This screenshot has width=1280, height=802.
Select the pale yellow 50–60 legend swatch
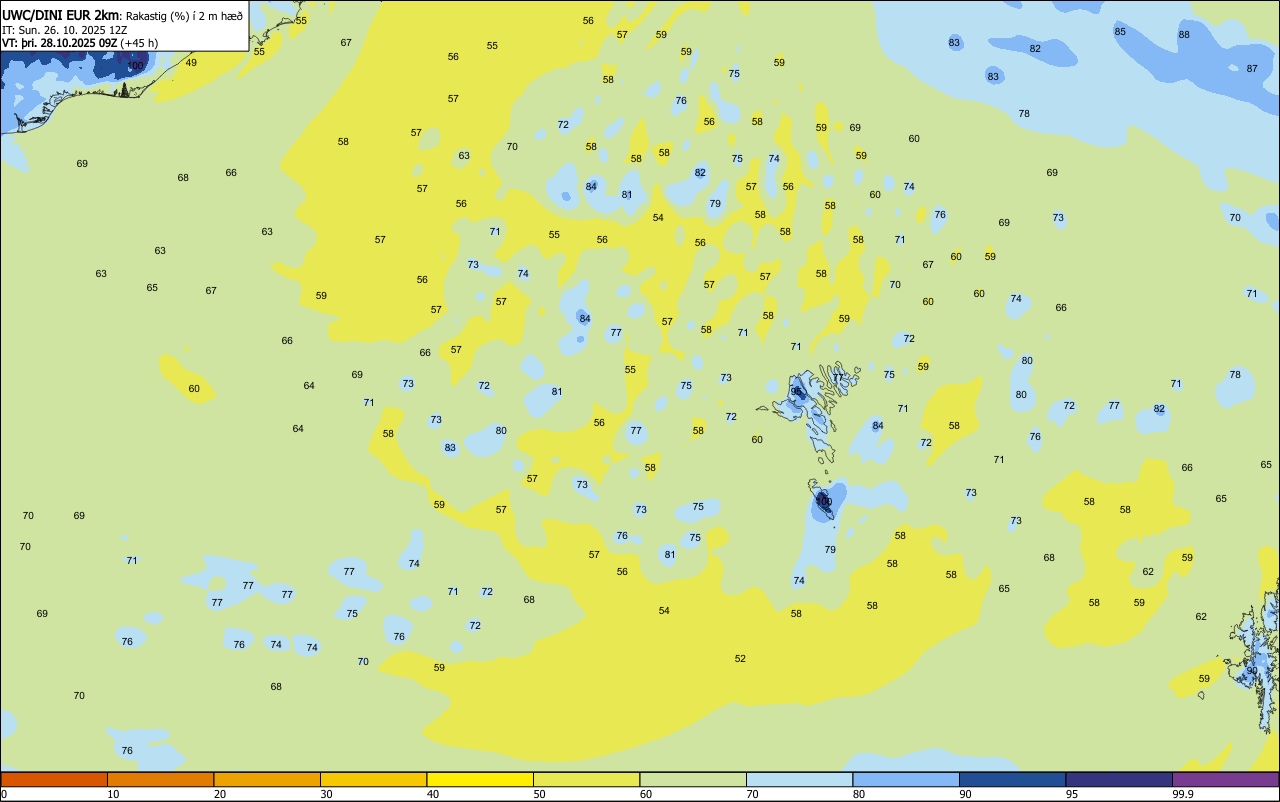(x=586, y=779)
